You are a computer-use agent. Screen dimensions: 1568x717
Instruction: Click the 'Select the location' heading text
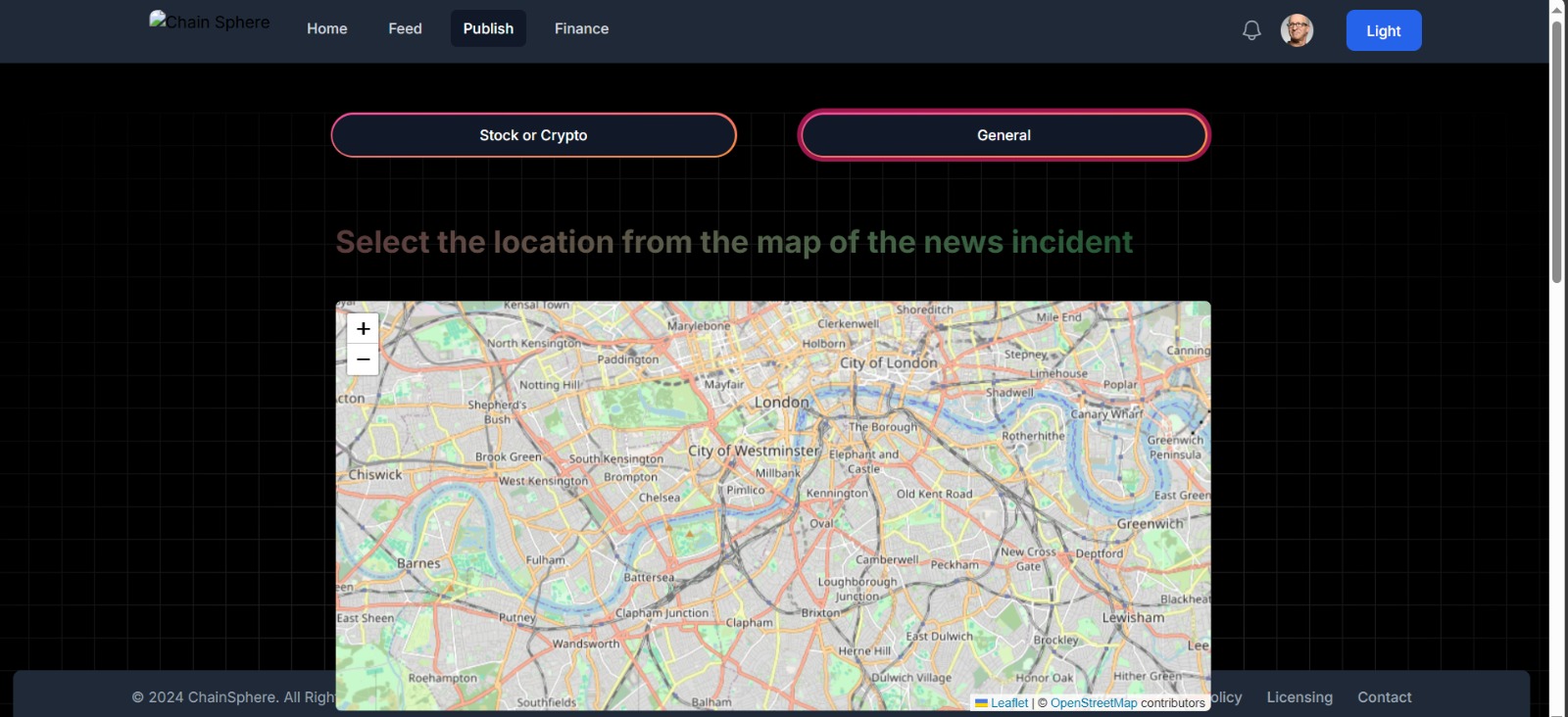(x=734, y=242)
